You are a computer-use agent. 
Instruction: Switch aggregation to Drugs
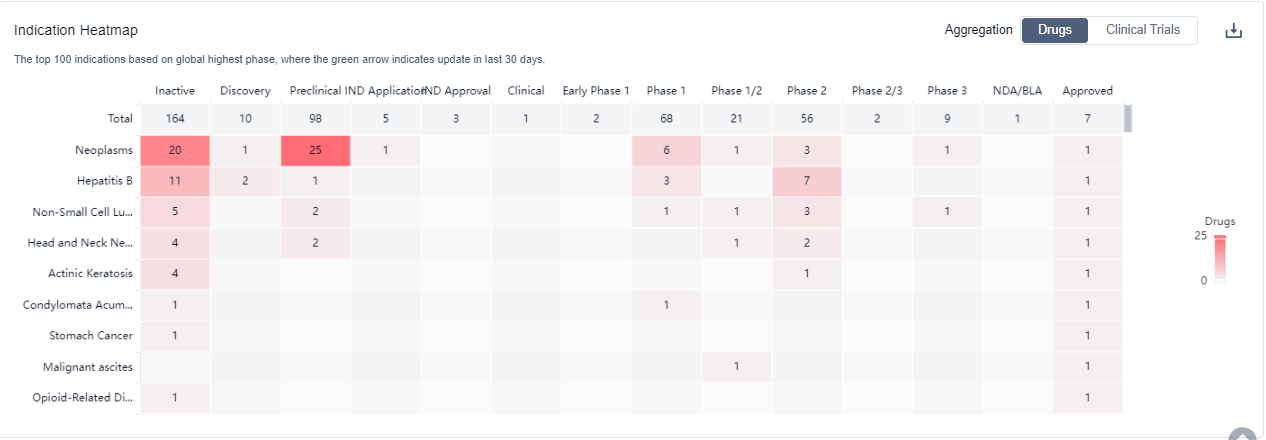(x=1055, y=30)
